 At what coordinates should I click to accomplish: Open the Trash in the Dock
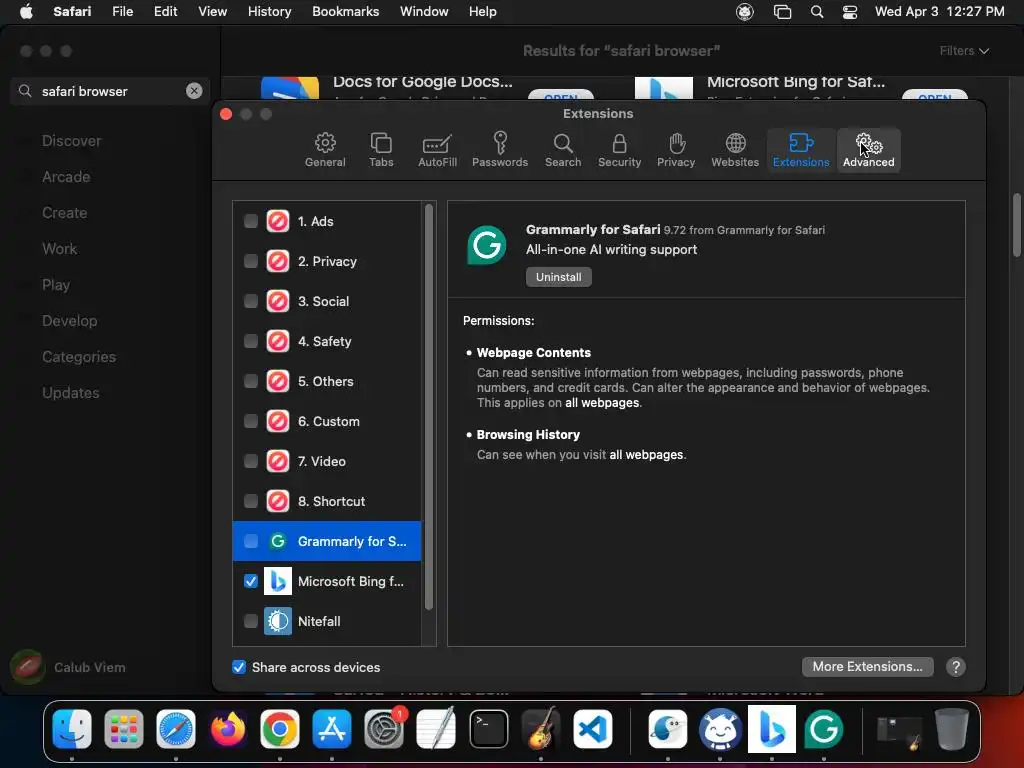pyautogui.click(x=952, y=729)
